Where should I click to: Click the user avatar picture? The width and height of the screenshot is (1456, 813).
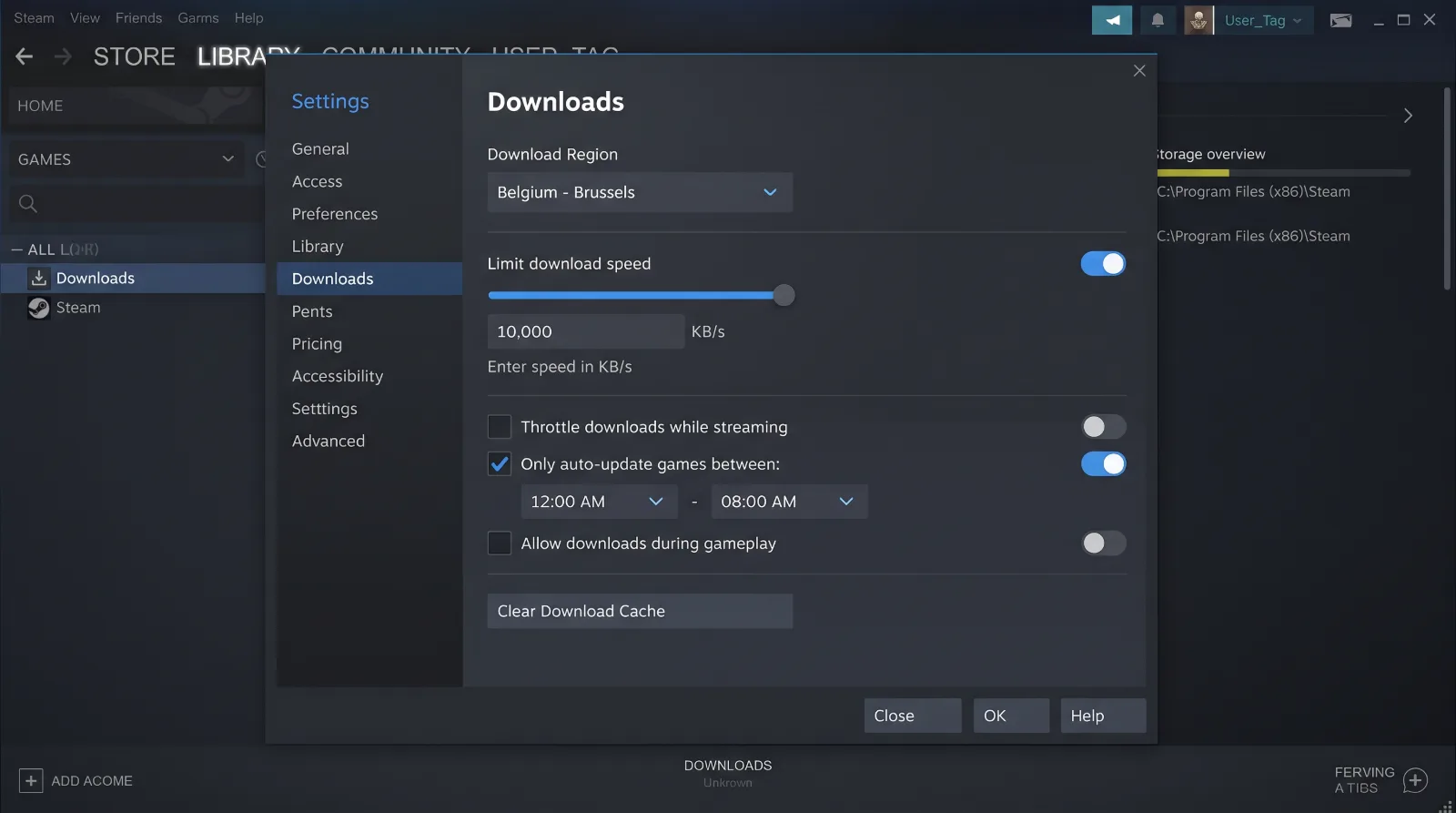(1198, 20)
